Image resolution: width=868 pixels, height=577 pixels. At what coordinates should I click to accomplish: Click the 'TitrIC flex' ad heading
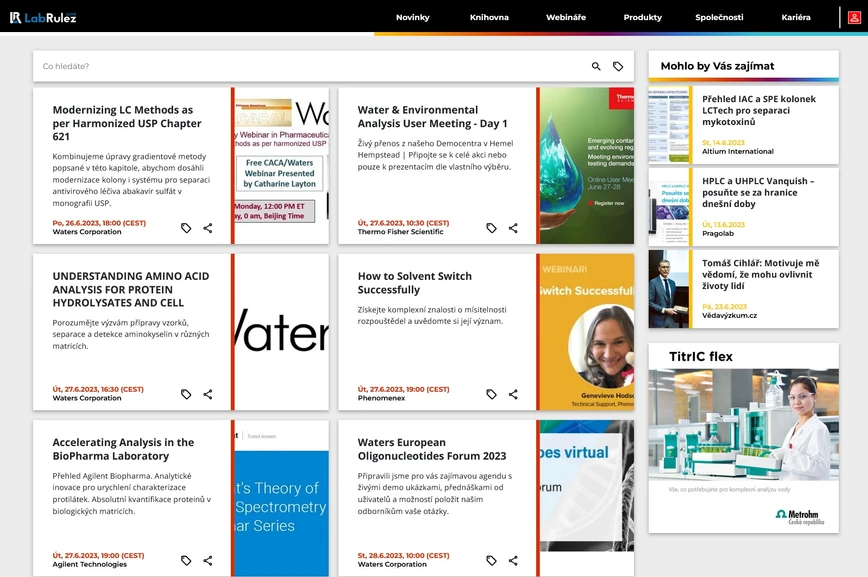coord(701,357)
